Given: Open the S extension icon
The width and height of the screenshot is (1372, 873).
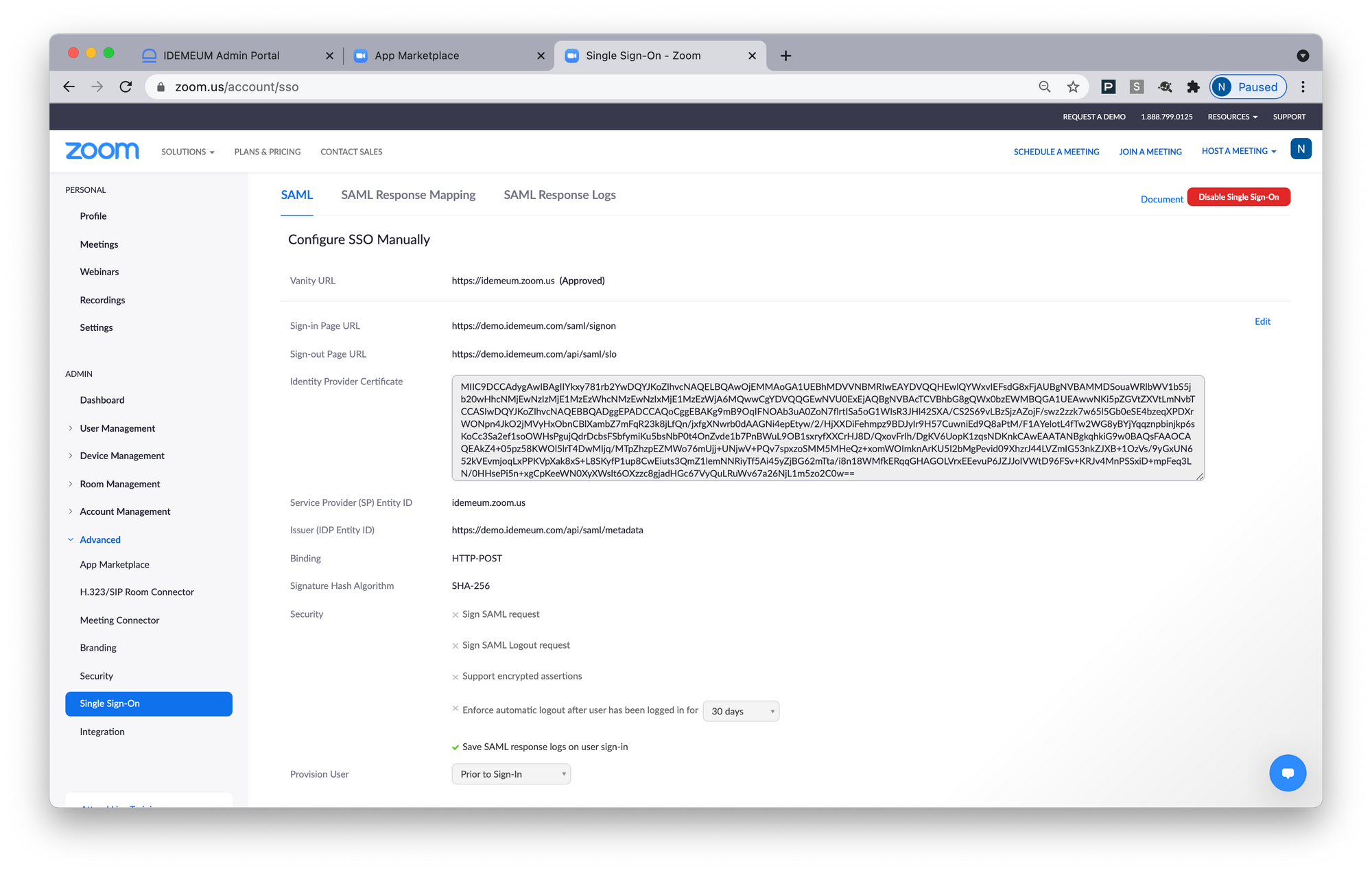Looking at the screenshot, I should coord(1137,86).
